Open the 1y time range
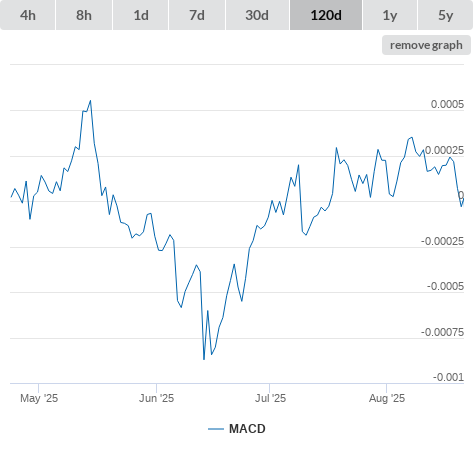Screen dimensions: 474x455 (x=390, y=15)
